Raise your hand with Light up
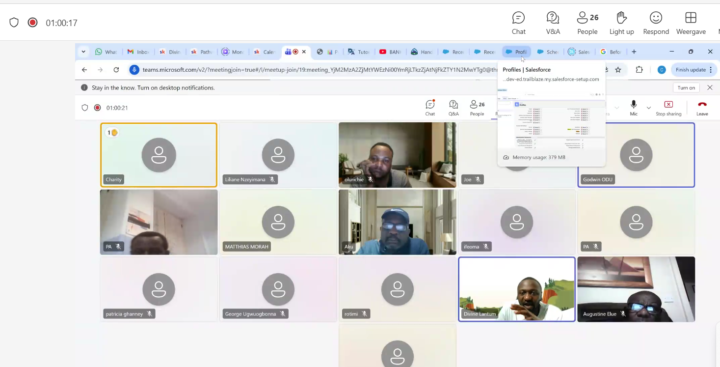The width and height of the screenshot is (720, 367). (x=621, y=23)
